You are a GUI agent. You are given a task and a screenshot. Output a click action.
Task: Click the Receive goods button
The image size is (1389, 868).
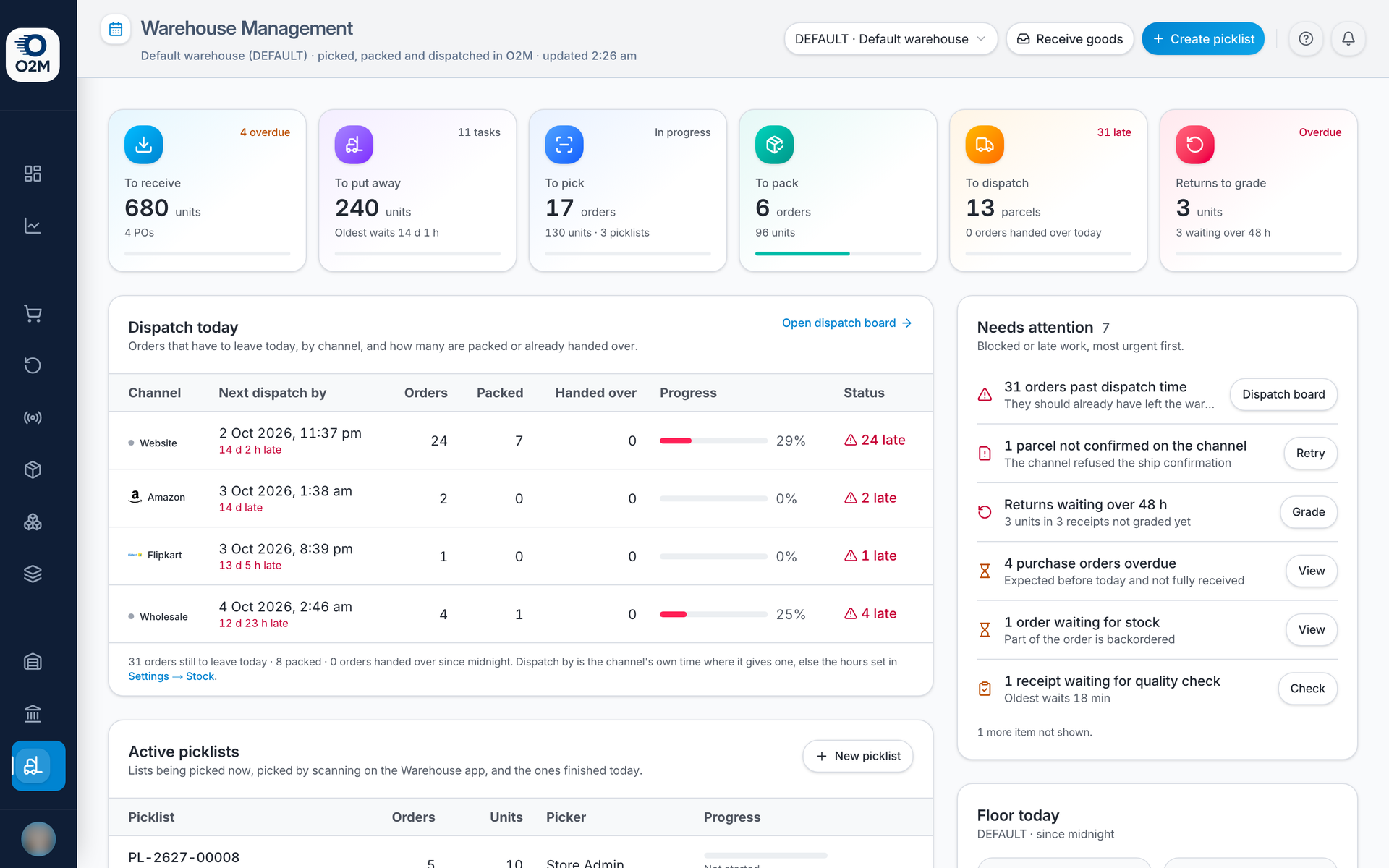pyautogui.click(x=1070, y=39)
